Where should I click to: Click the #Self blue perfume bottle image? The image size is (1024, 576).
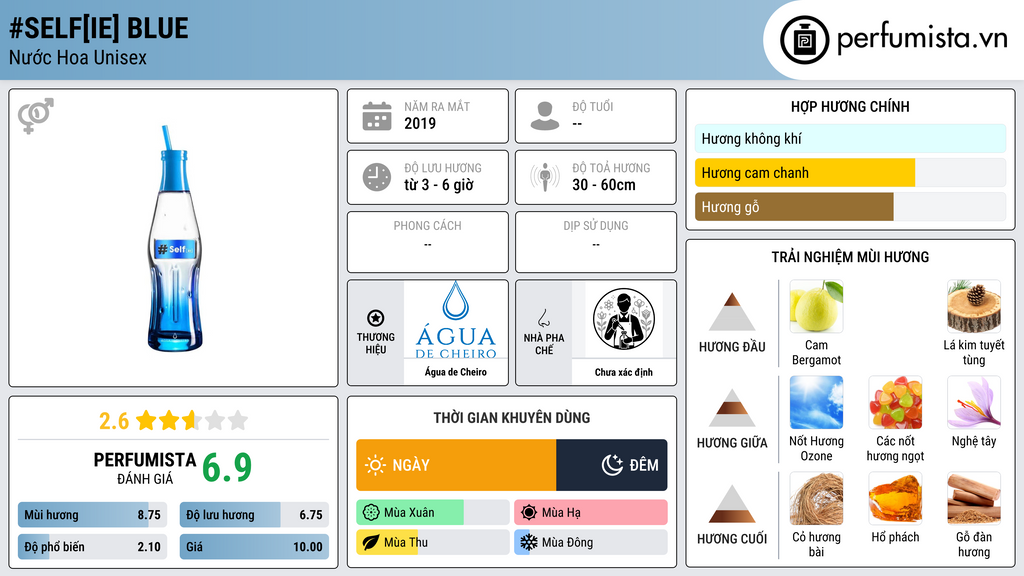click(175, 238)
